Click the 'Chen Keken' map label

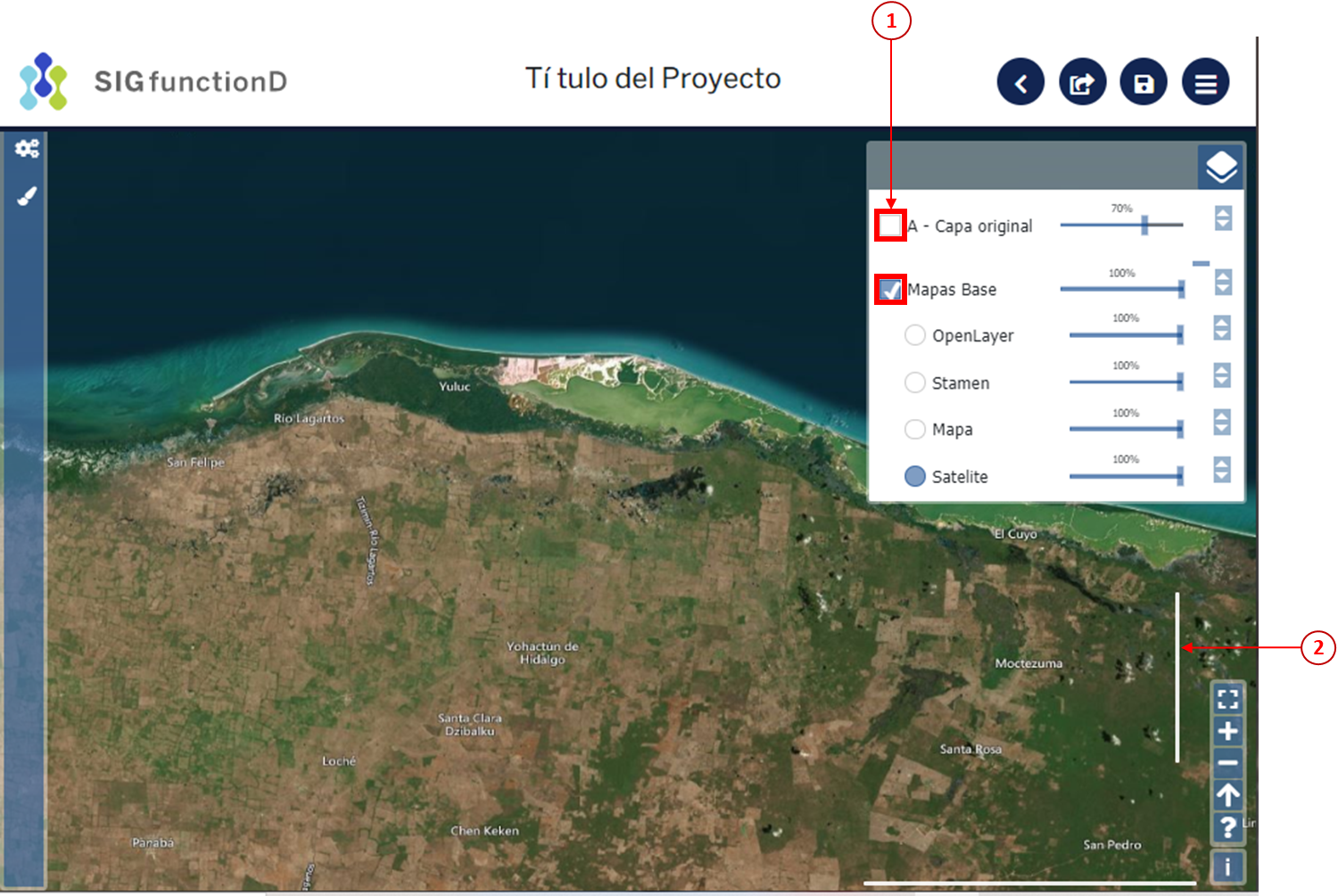484,831
